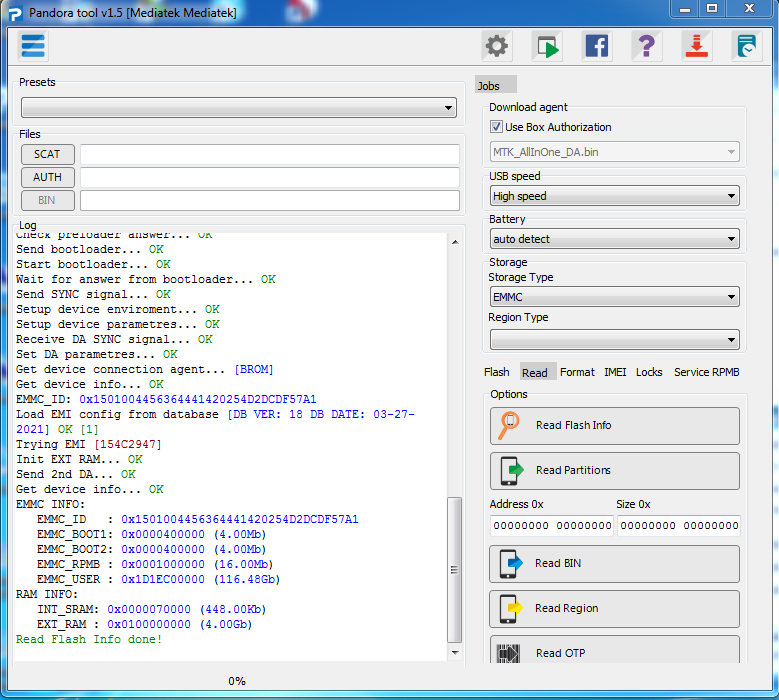The image size is (779, 700).
Task: Open the Facebook page icon
Action: [x=597, y=46]
